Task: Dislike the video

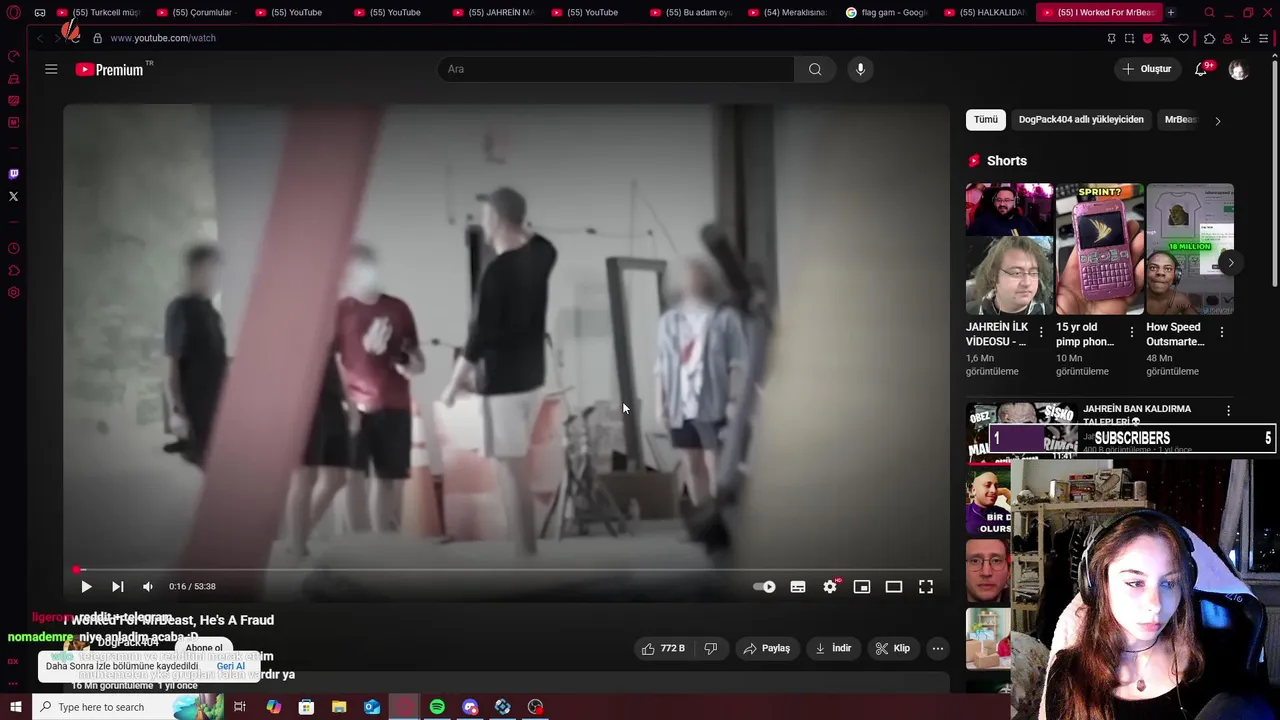Action: click(x=710, y=648)
